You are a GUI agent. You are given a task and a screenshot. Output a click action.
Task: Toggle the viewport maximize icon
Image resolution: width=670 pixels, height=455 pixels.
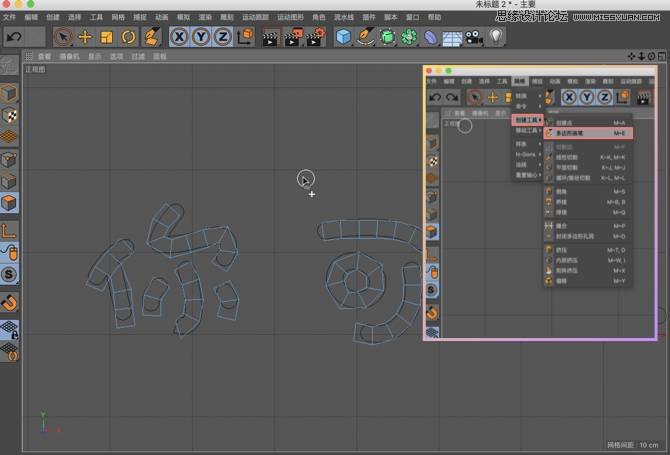click(x=662, y=56)
